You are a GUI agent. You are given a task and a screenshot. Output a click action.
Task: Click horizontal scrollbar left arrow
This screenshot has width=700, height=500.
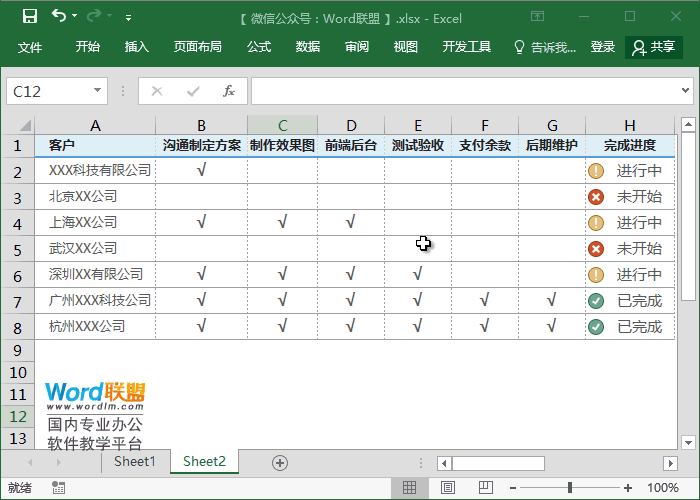tap(444, 463)
